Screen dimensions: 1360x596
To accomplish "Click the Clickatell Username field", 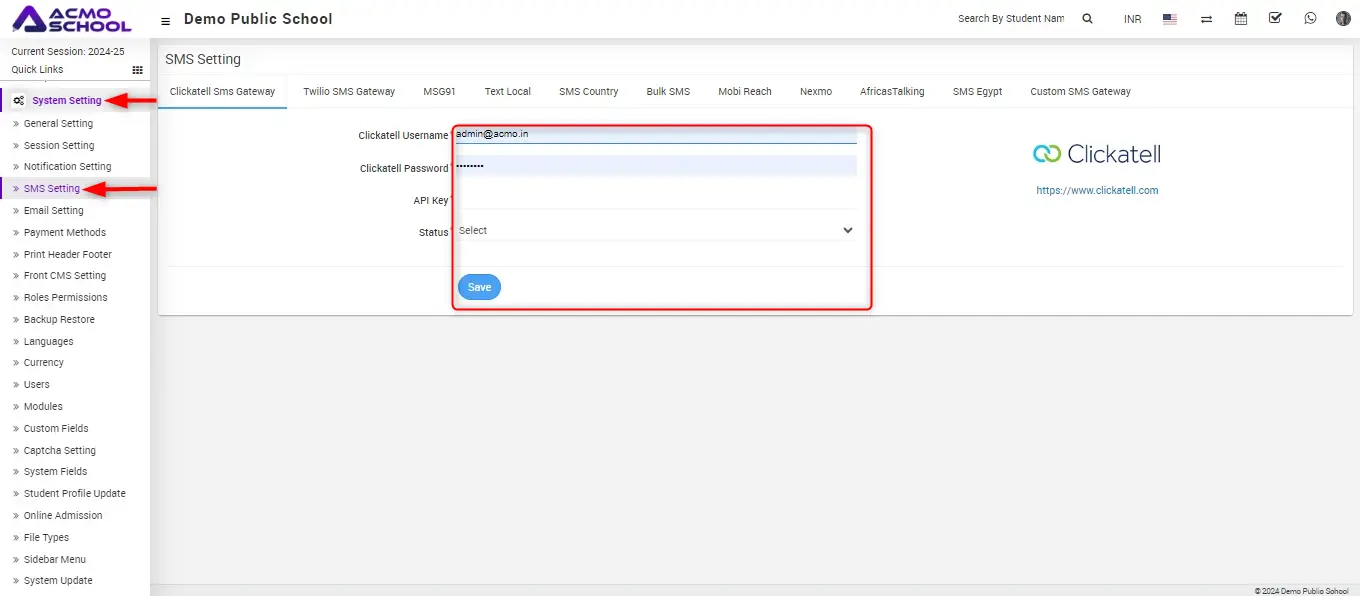I will coord(656,134).
